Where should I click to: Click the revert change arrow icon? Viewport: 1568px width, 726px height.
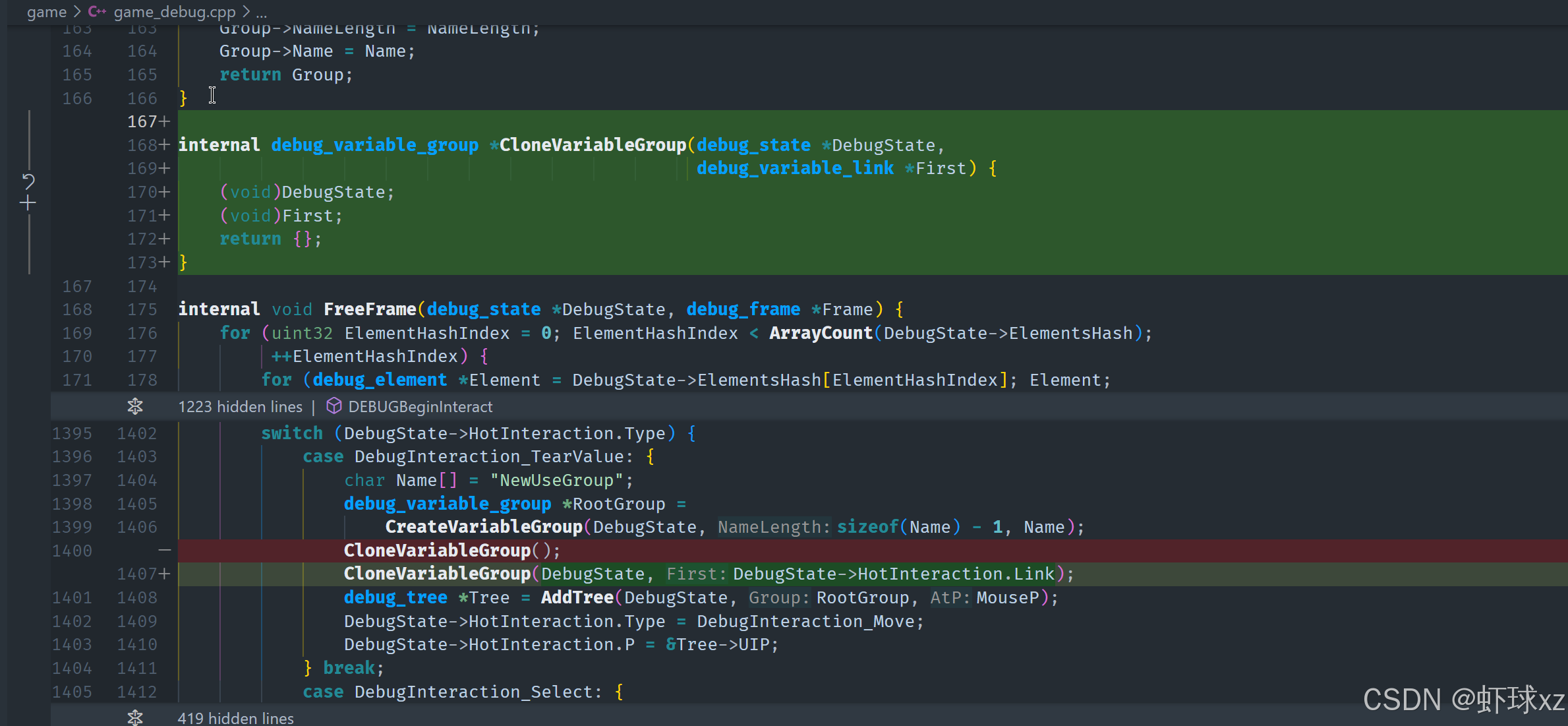(x=28, y=181)
